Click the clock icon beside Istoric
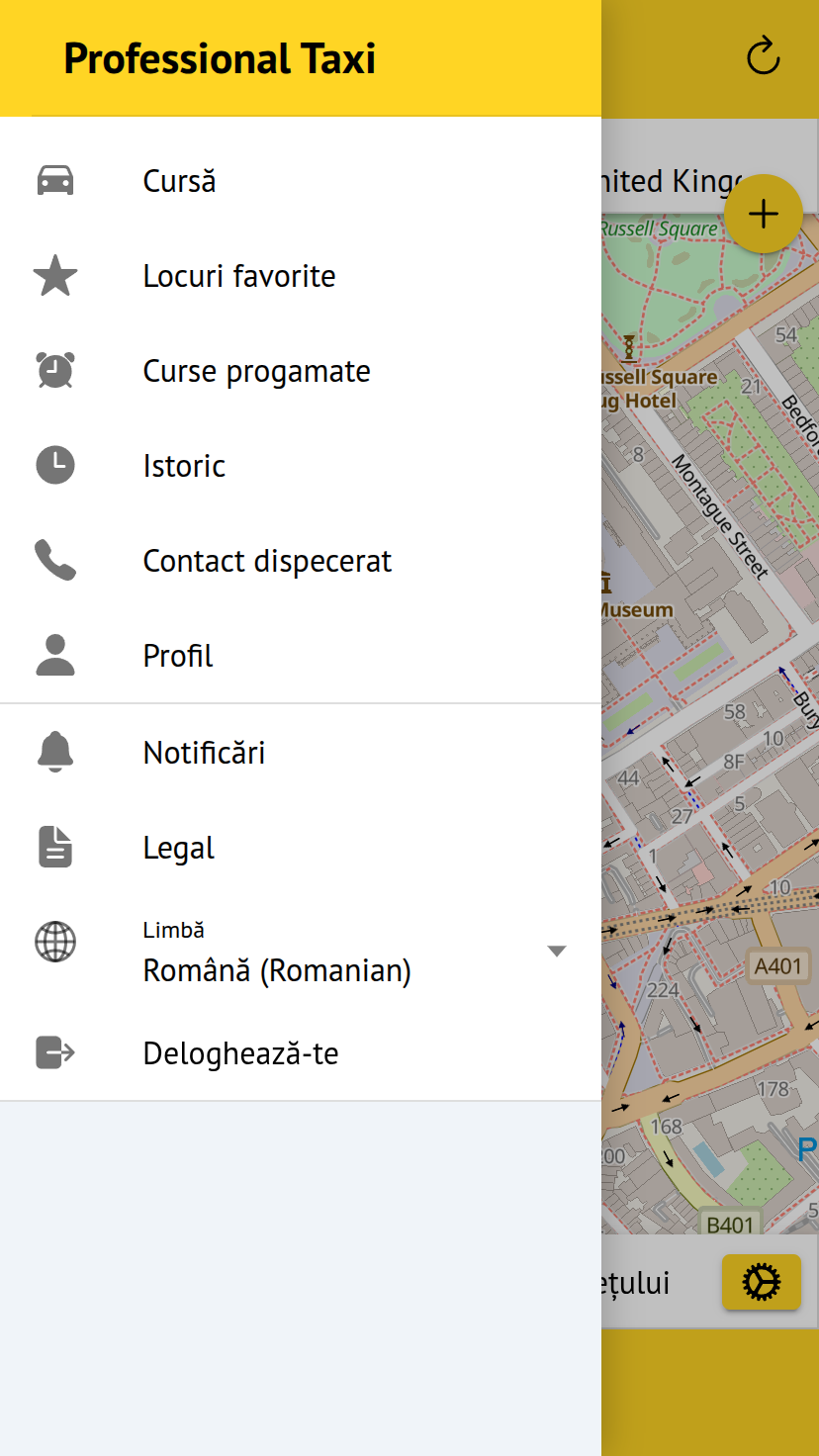 (55, 465)
